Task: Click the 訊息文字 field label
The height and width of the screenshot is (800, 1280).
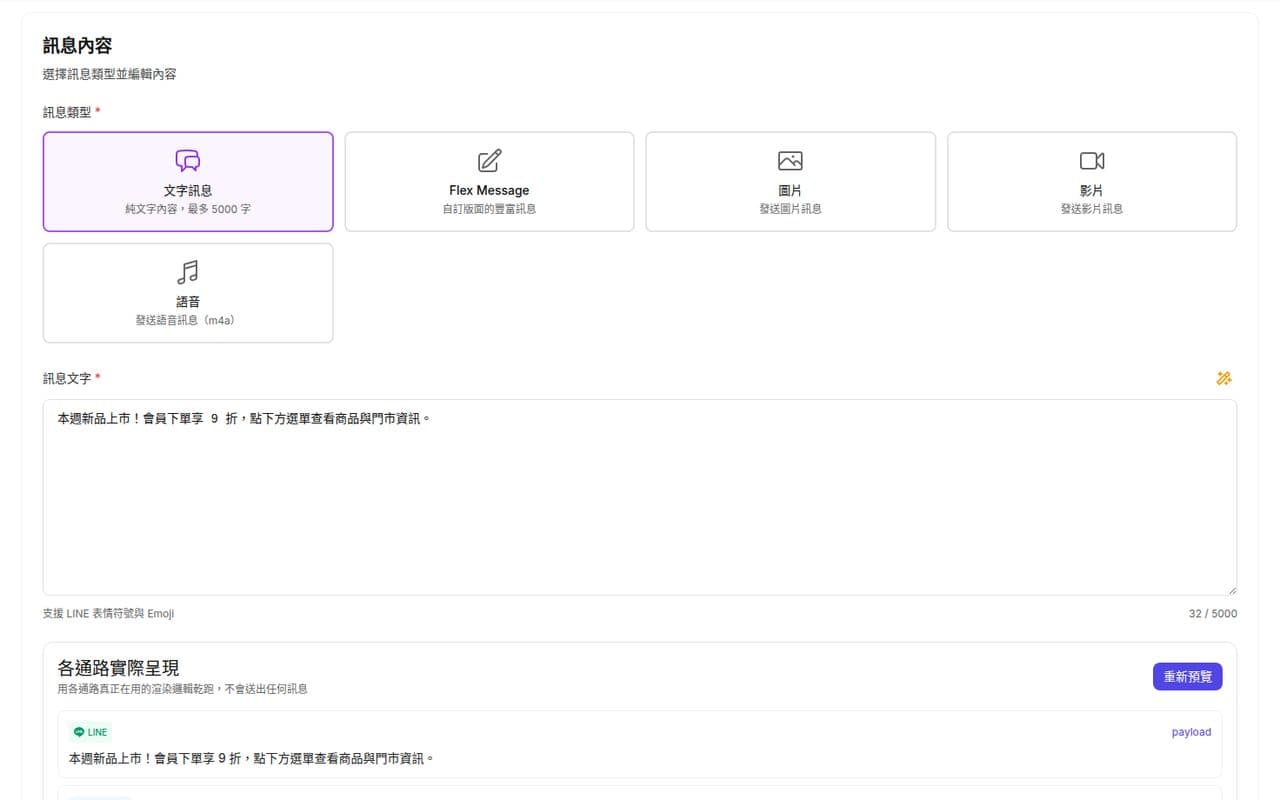Action: pos(67,378)
